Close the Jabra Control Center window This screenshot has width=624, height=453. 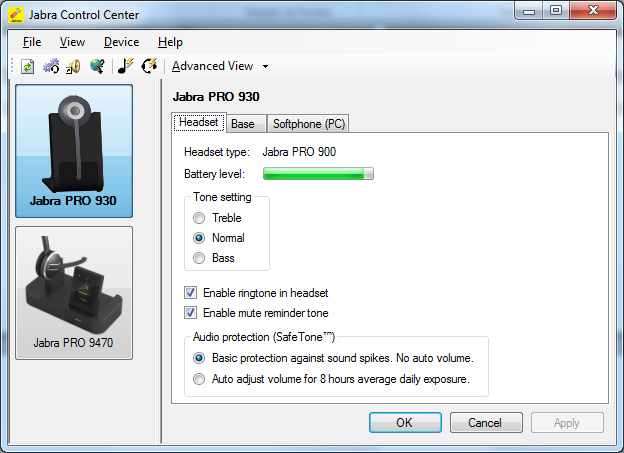[x=593, y=10]
